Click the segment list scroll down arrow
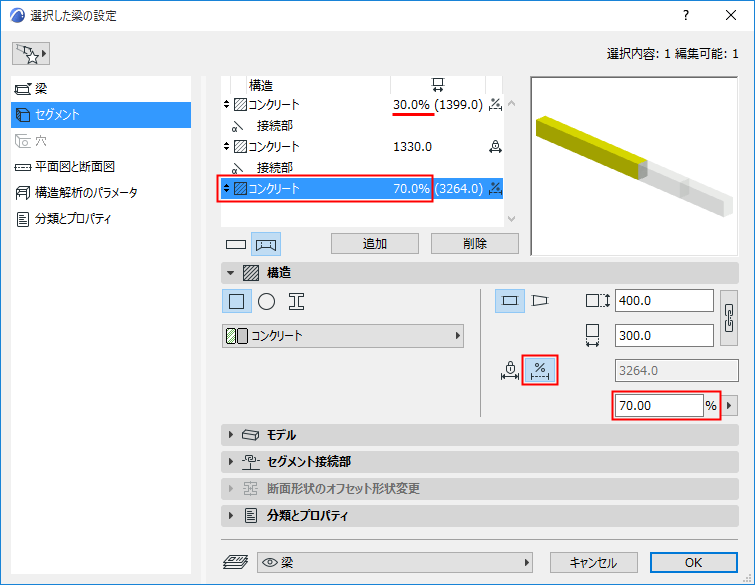Image resolution: width=755 pixels, height=585 pixels. coord(511,219)
